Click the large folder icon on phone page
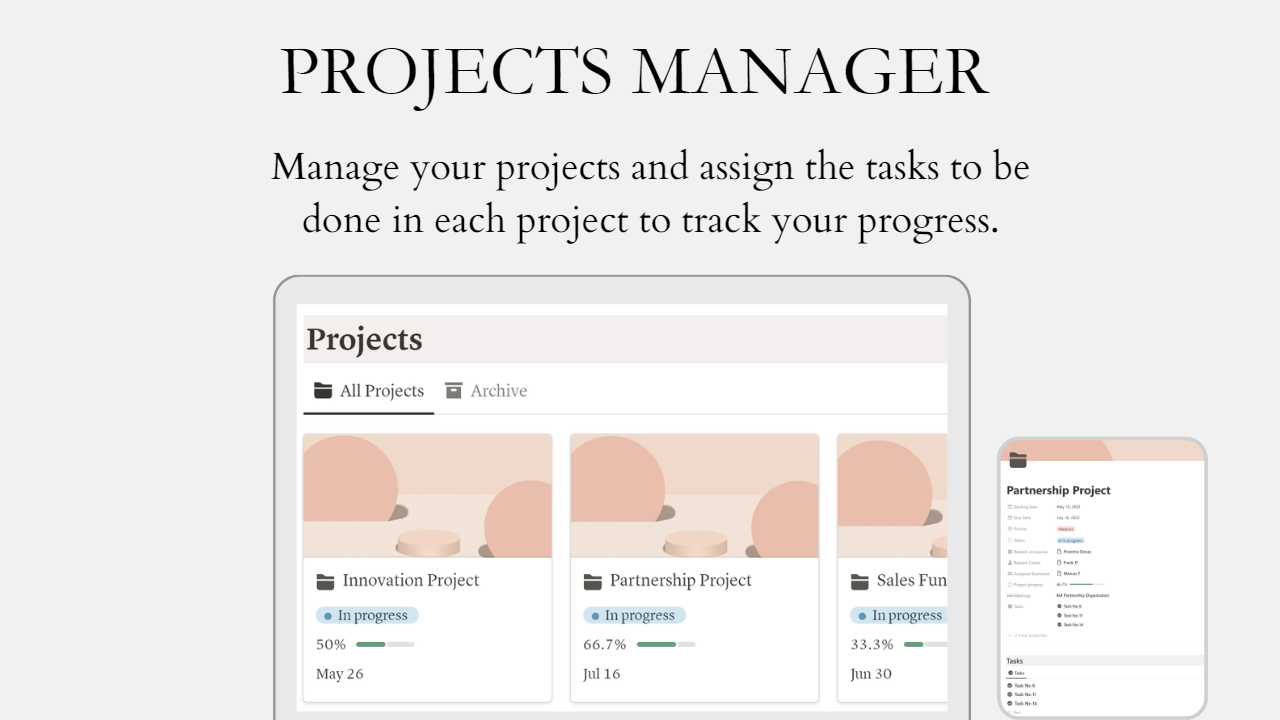Screen dimensions: 1280x720 1018,459
